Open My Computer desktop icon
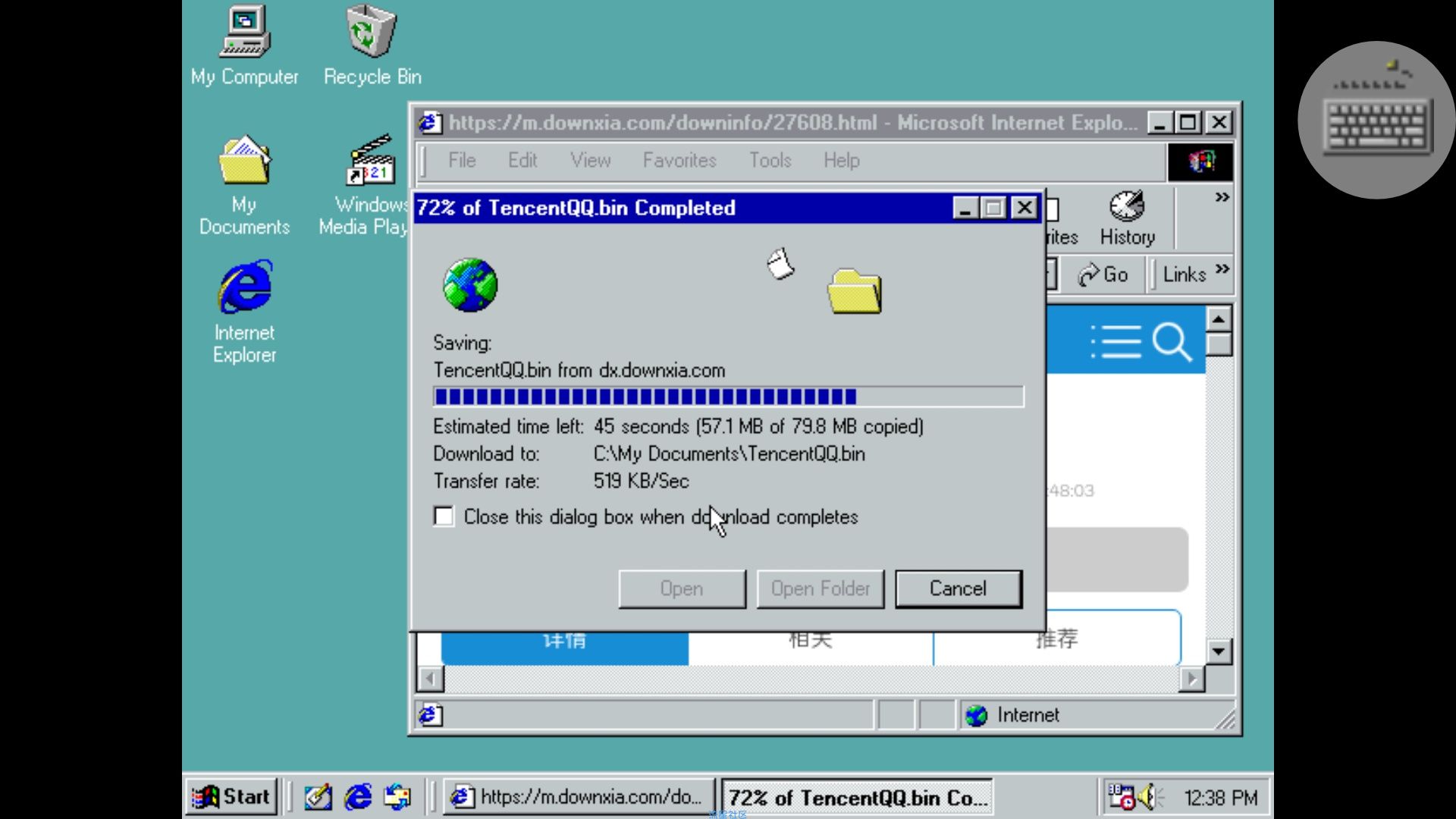 coord(244,45)
